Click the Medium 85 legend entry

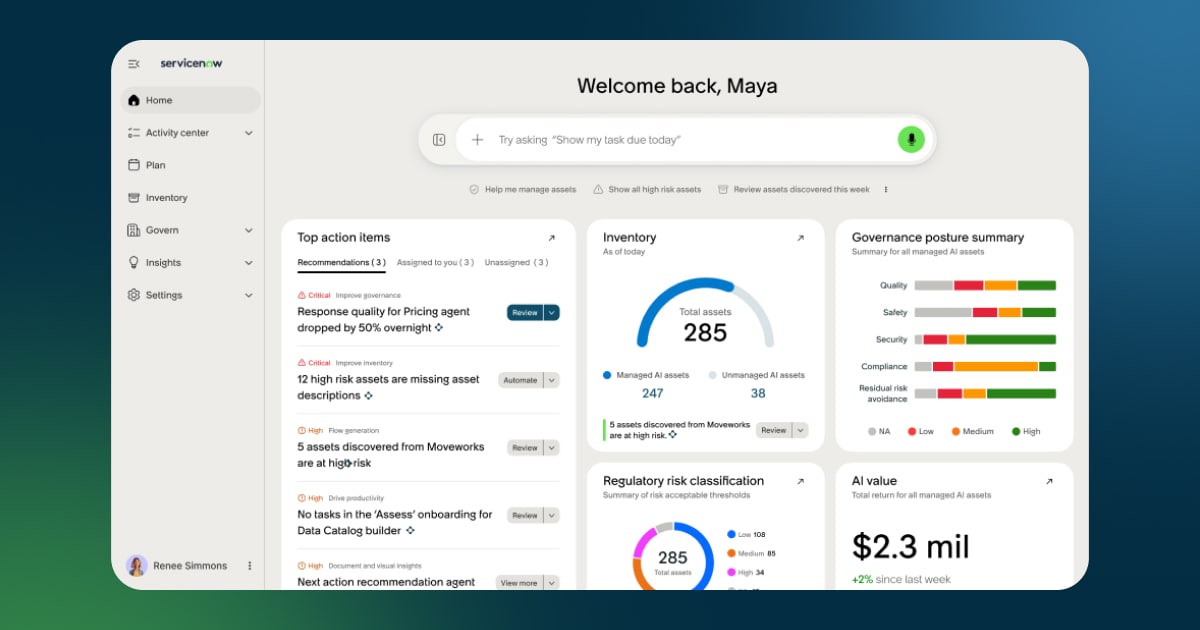tap(751, 553)
